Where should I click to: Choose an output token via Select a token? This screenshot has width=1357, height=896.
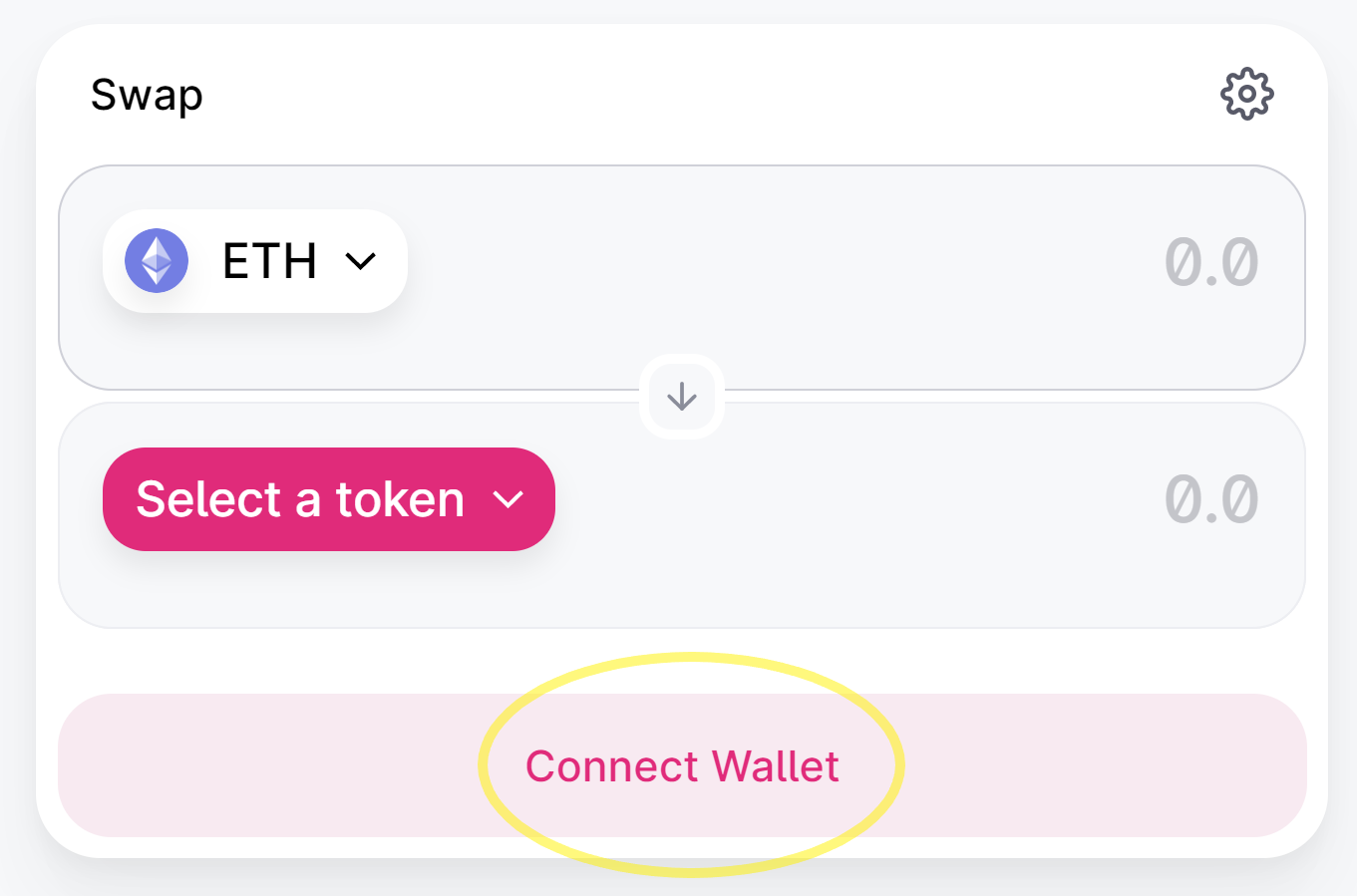pyautogui.click(x=329, y=499)
